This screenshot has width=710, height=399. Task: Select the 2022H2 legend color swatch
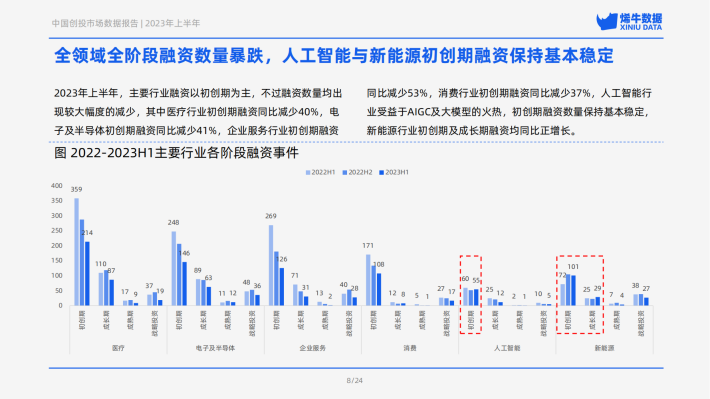click(x=345, y=173)
